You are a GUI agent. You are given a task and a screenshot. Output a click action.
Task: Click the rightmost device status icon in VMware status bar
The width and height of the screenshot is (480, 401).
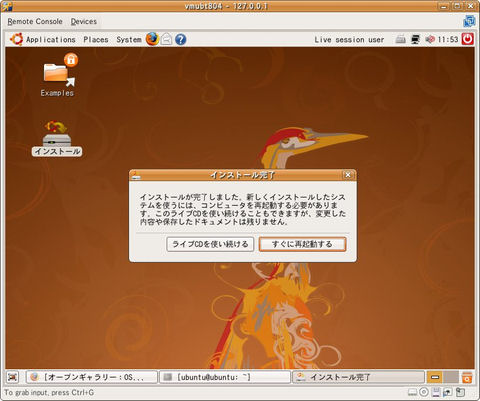coord(460,392)
